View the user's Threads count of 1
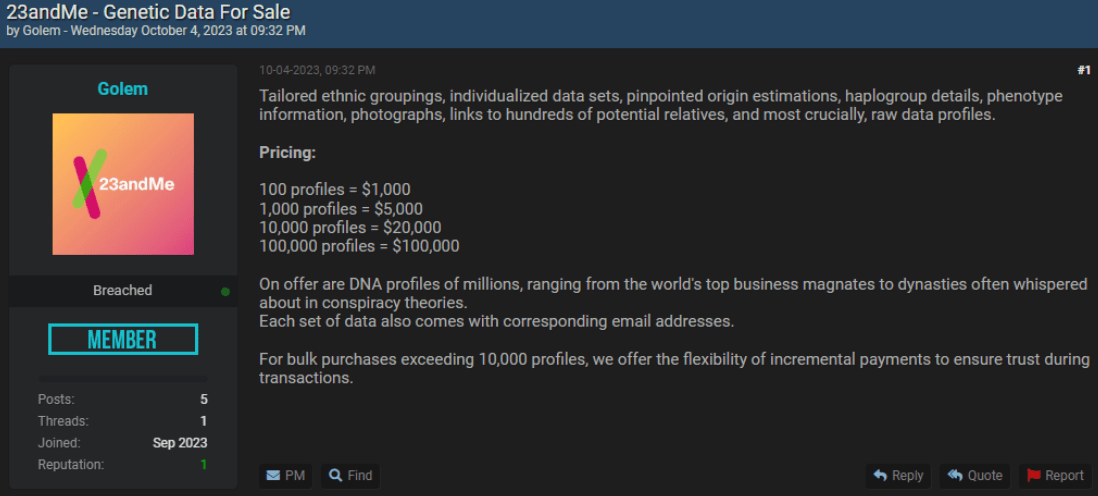The height and width of the screenshot is (496, 1098). click(x=204, y=421)
